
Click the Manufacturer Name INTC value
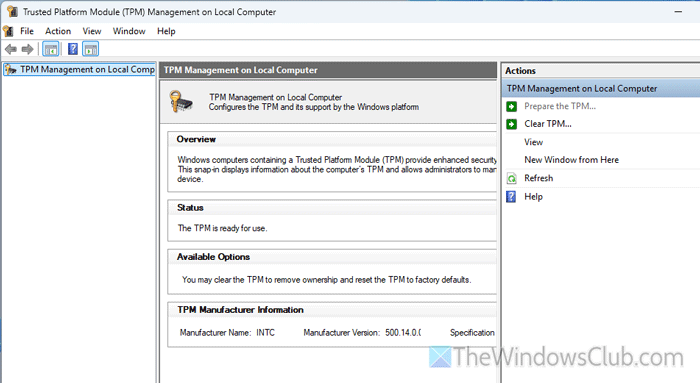coord(265,333)
